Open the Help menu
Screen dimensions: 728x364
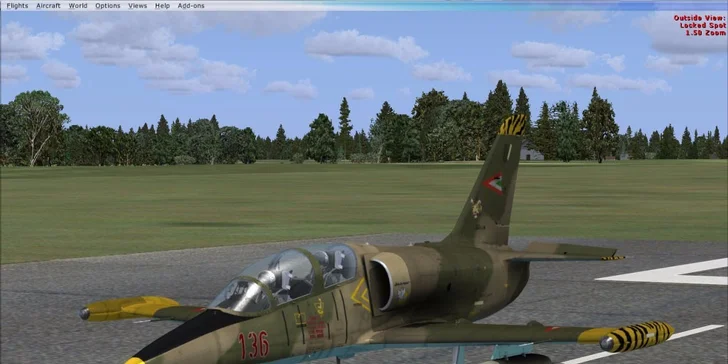162,6
